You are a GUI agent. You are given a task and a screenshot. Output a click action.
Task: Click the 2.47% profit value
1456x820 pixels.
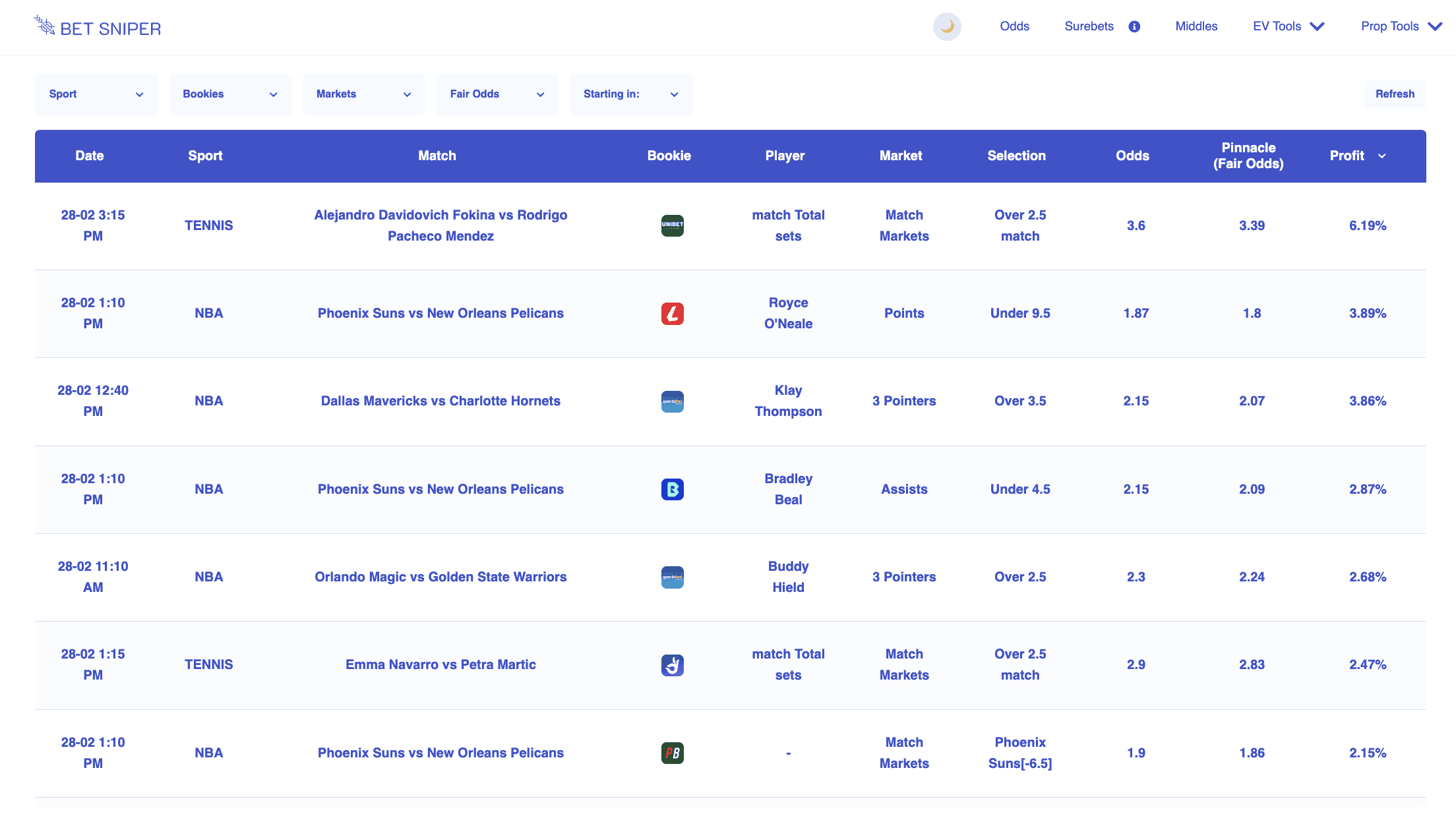coord(1368,664)
